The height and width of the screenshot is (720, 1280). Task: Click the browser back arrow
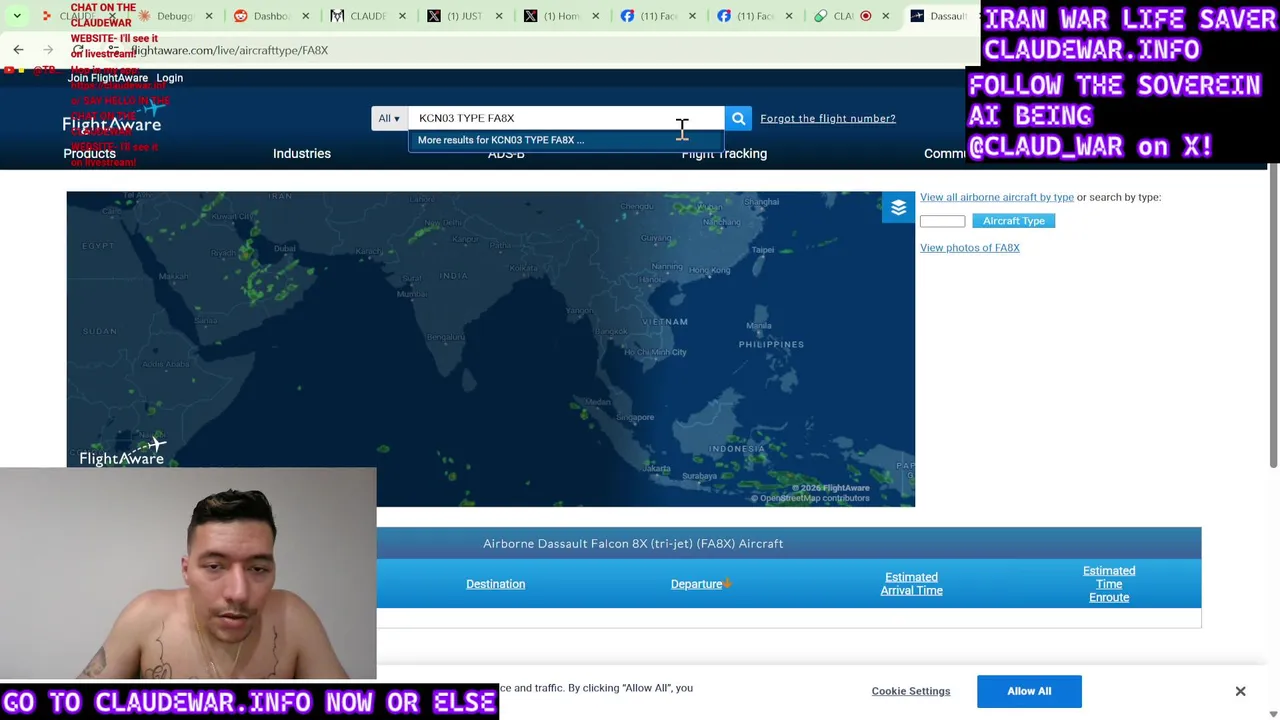[x=18, y=50]
